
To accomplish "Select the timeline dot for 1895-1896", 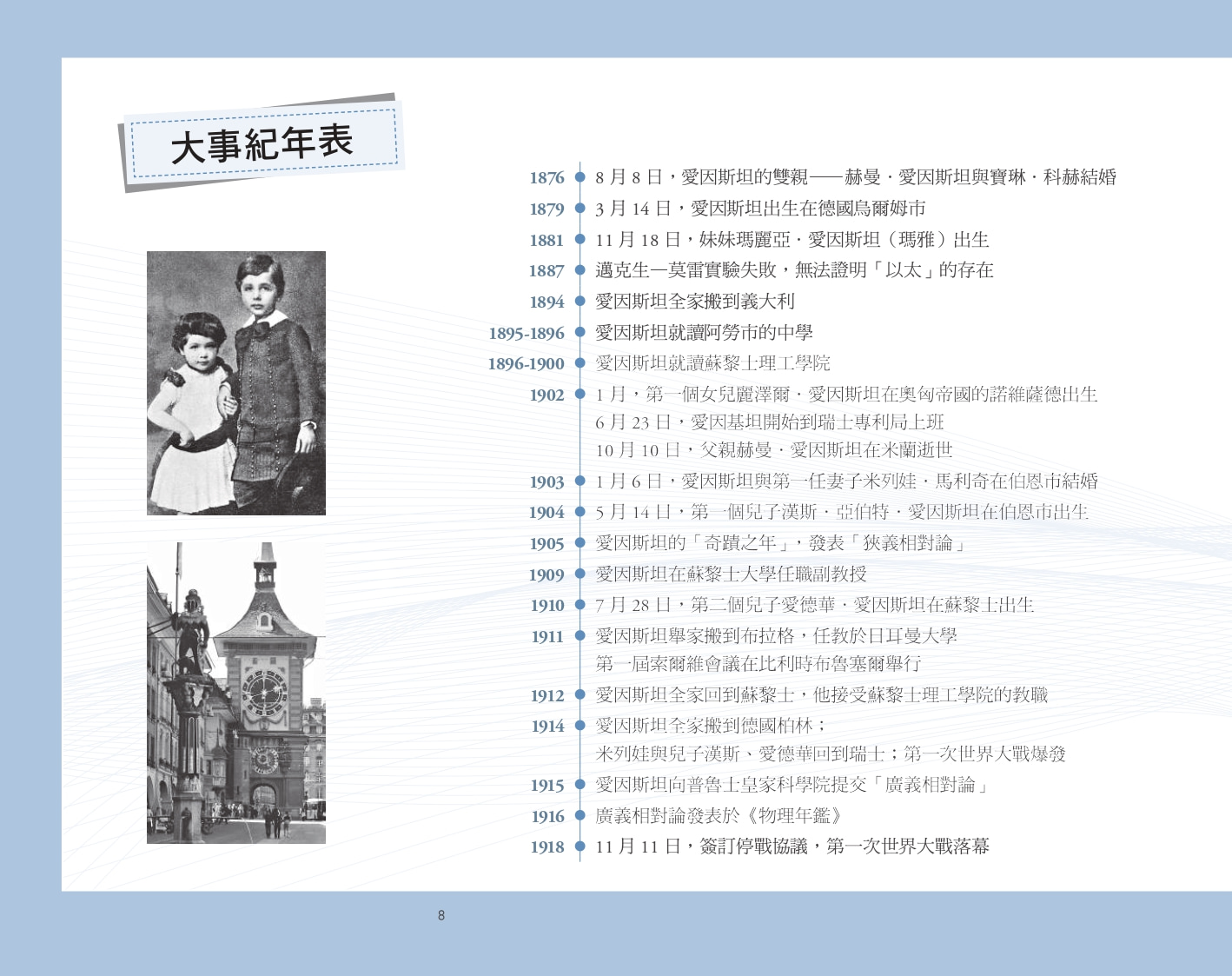I will (x=580, y=333).
